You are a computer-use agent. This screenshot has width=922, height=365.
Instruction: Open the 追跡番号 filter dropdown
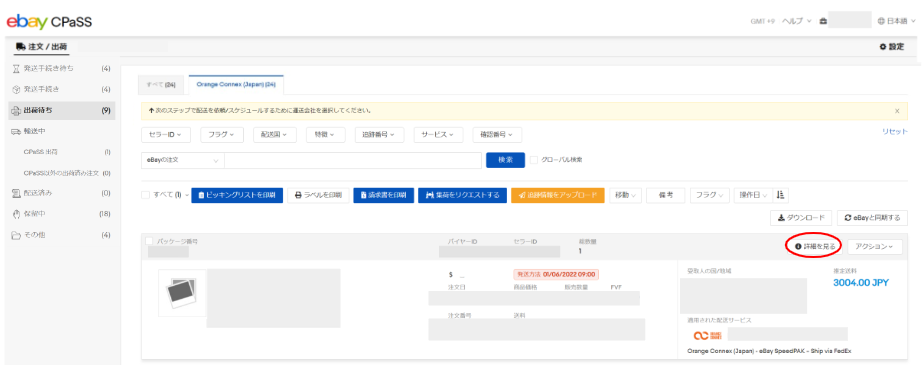click(379, 135)
